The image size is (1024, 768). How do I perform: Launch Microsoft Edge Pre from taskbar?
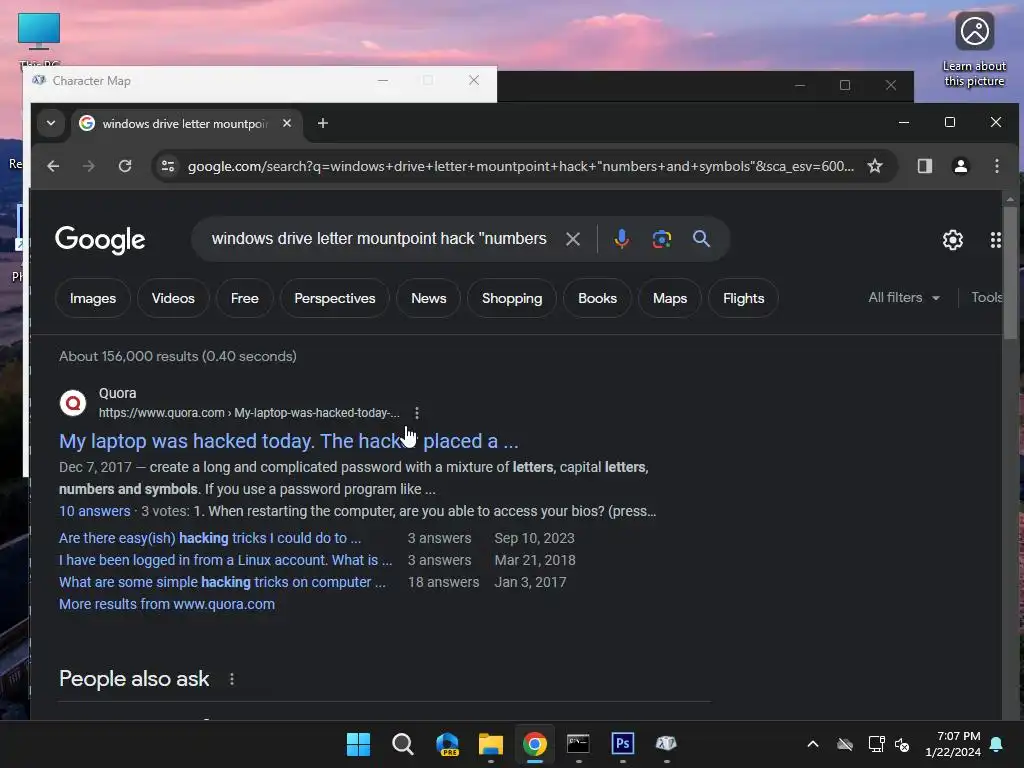click(x=447, y=744)
